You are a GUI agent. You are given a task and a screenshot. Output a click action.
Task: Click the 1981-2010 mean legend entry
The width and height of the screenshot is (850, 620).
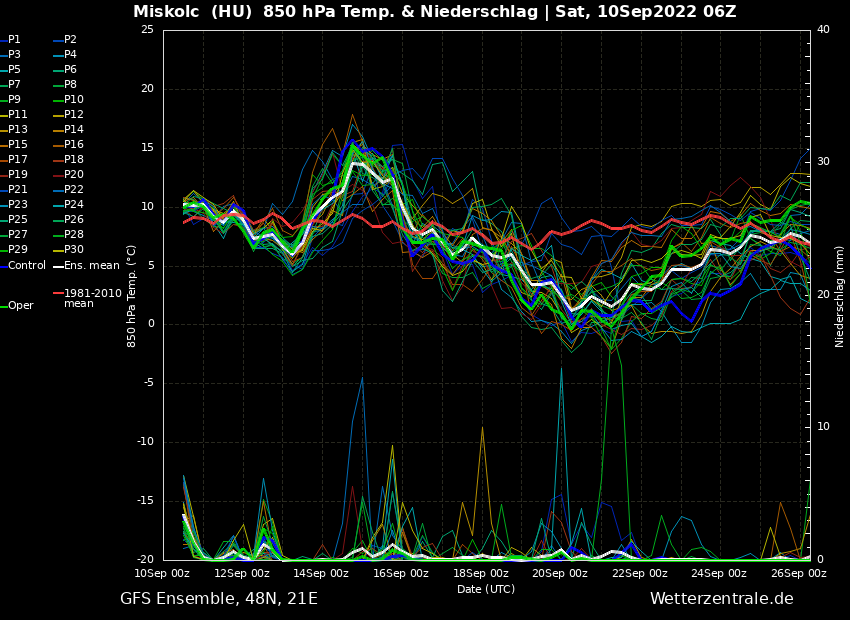click(x=92, y=298)
